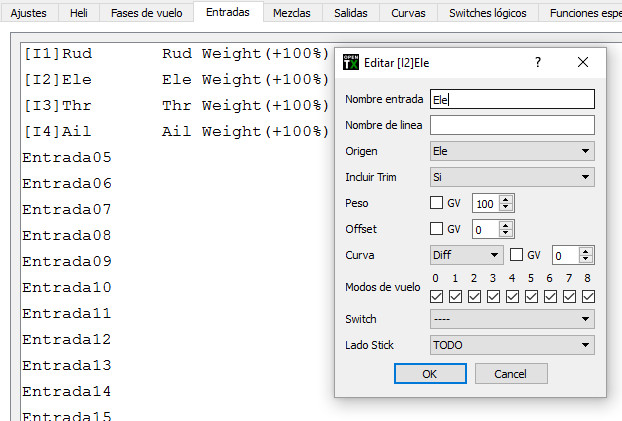The width and height of the screenshot is (622, 421).
Task: Click the help question mark button
Action: 538,62
